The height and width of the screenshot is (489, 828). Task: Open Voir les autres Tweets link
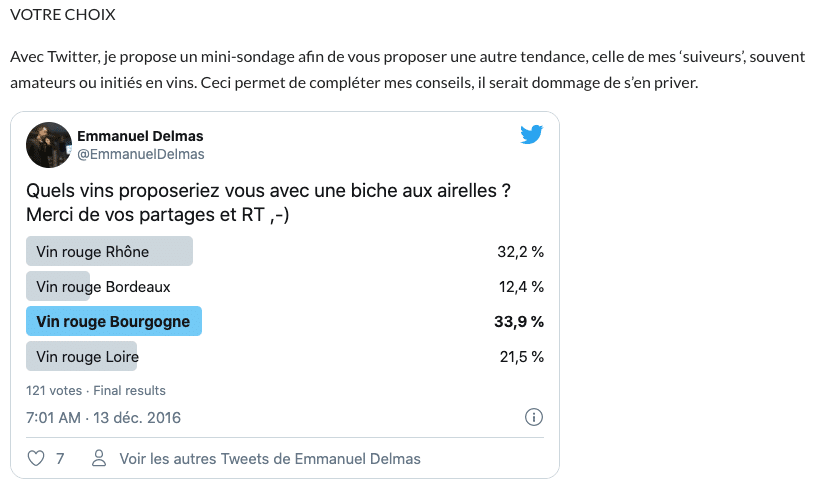tap(270, 459)
